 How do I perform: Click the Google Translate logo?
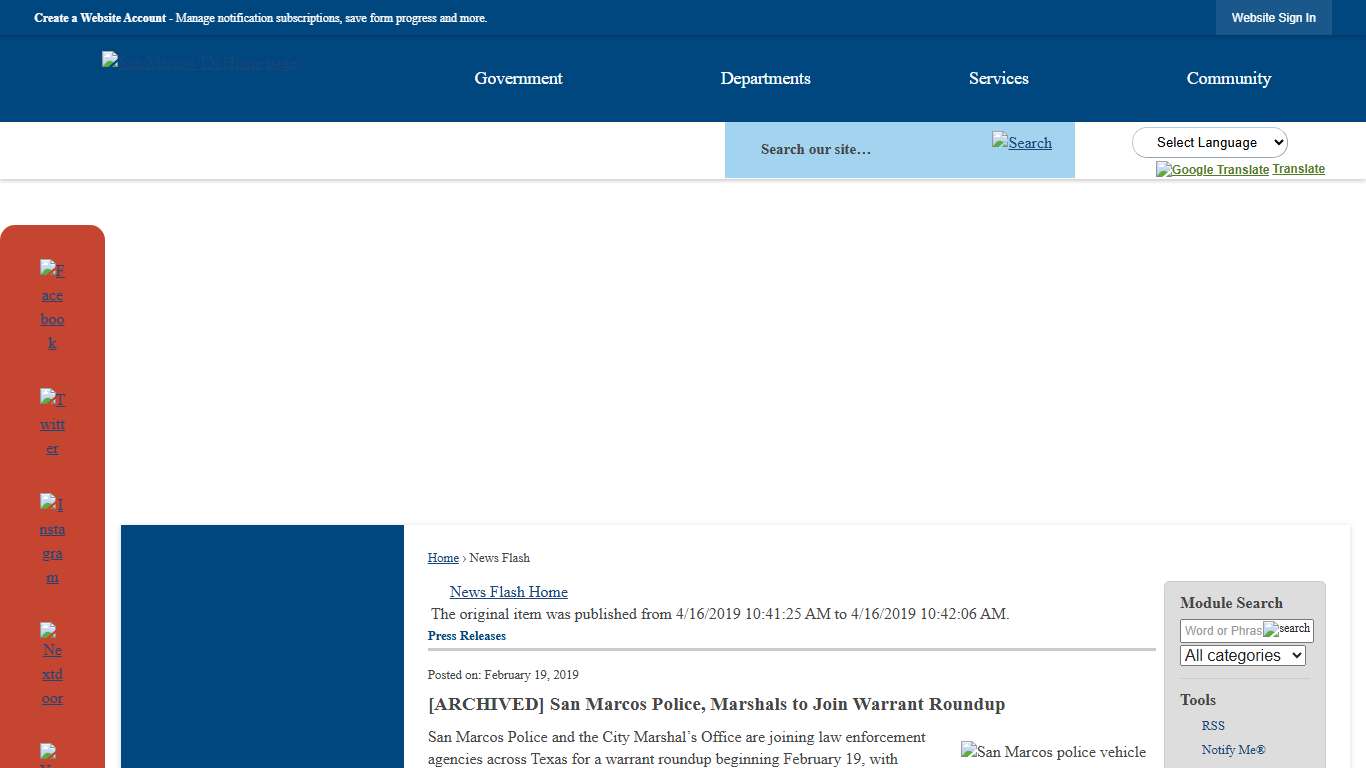1212,170
